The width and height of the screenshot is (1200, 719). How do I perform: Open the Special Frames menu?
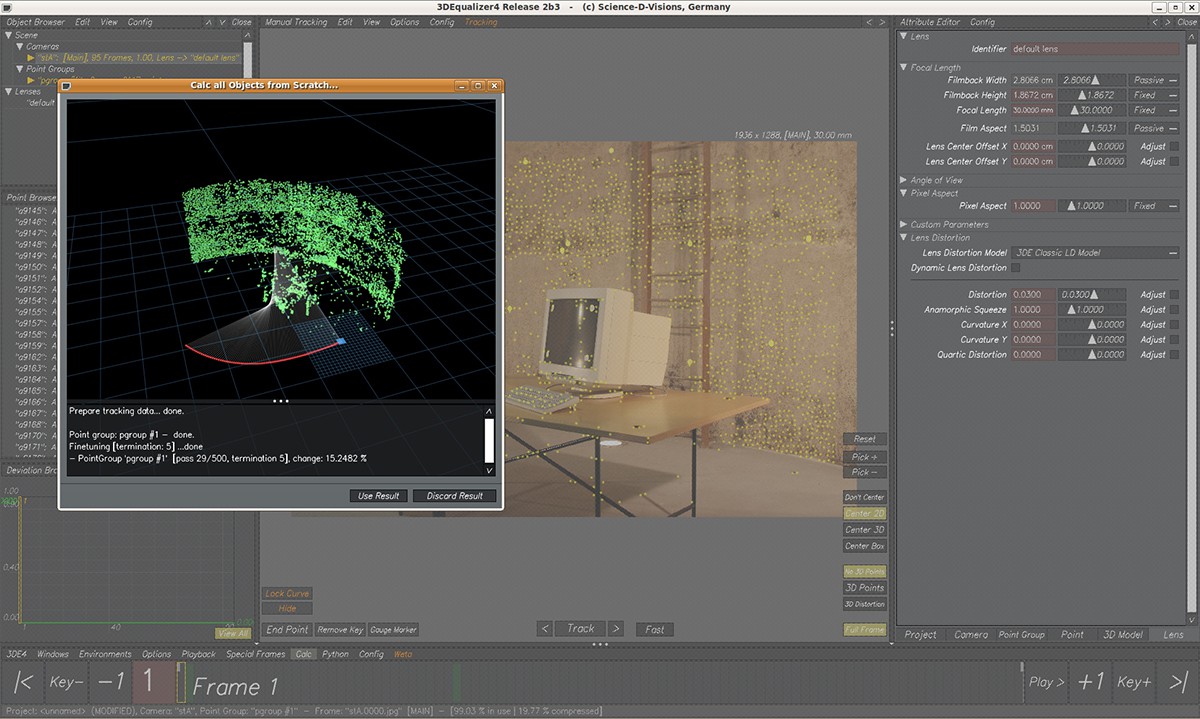click(x=255, y=654)
